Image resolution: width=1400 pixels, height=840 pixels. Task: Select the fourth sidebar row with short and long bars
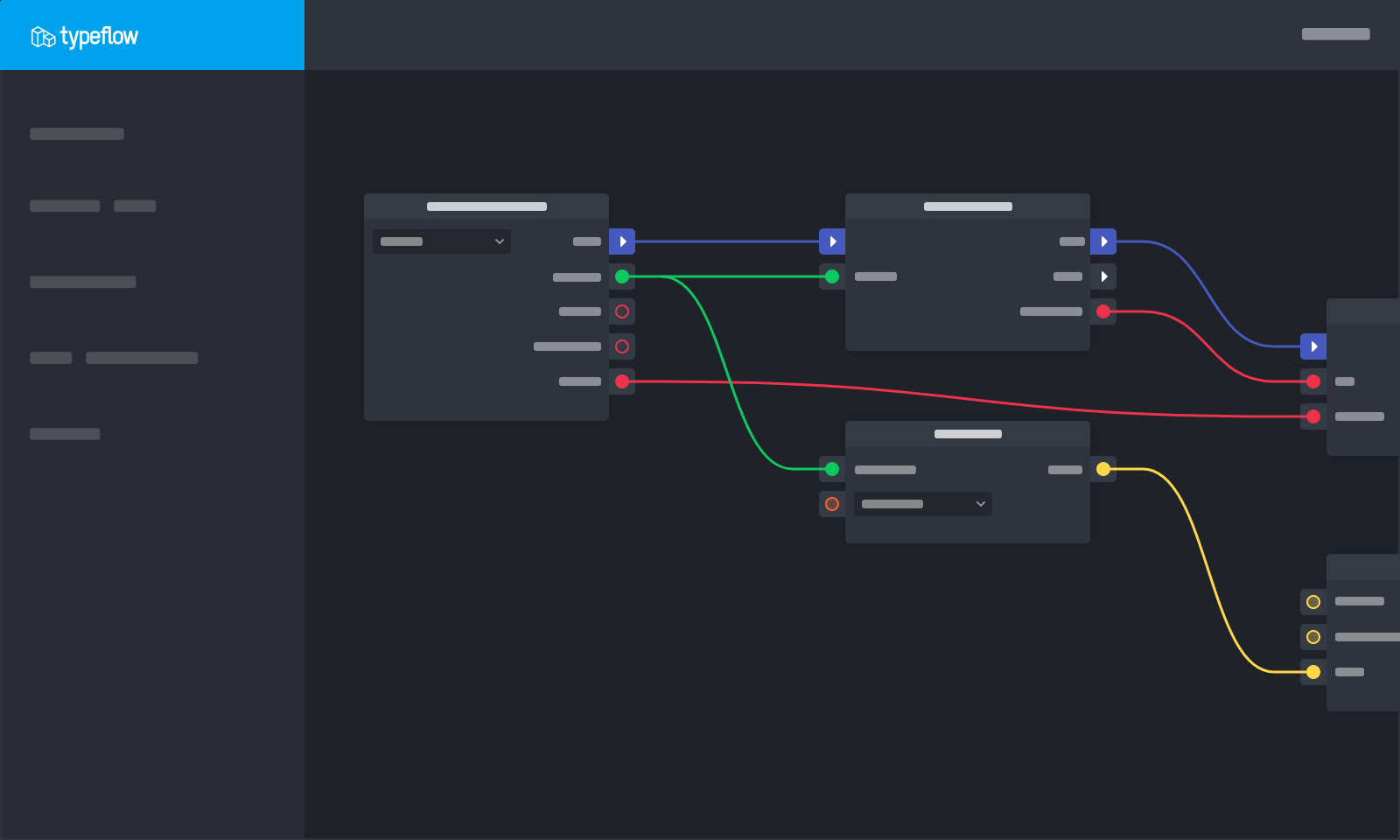(114, 358)
